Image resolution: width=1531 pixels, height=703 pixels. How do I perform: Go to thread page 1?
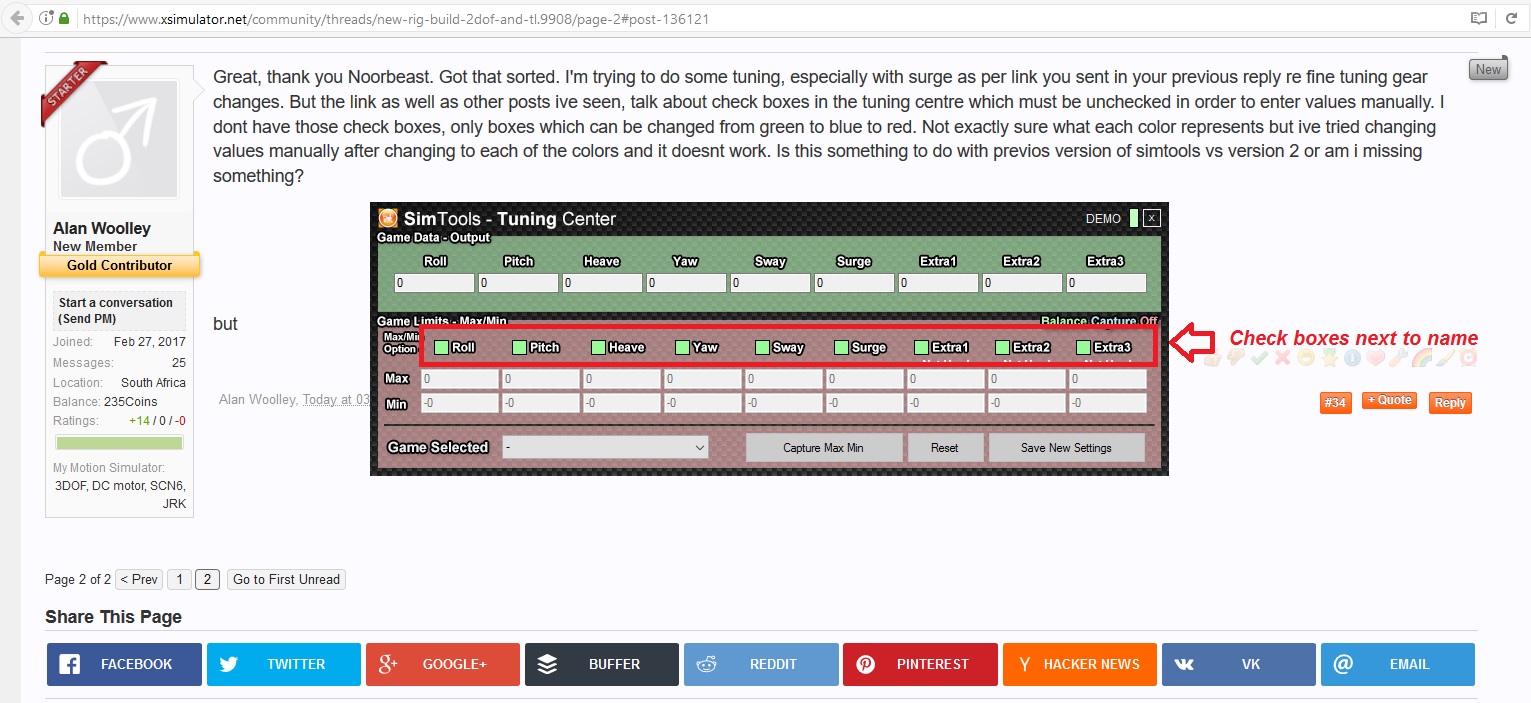point(179,579)
